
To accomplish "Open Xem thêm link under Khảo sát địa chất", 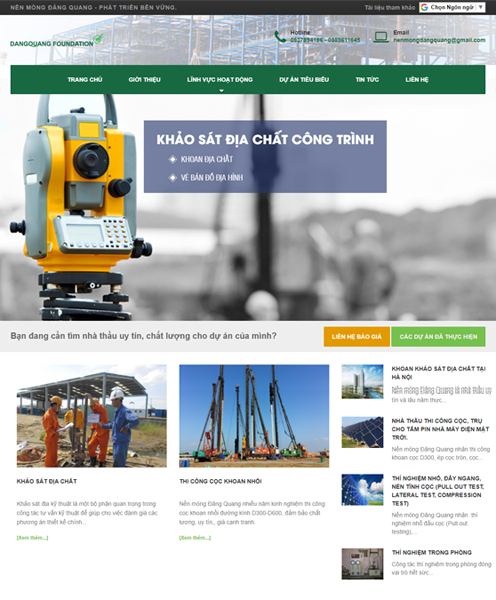I will pos(33,538).
